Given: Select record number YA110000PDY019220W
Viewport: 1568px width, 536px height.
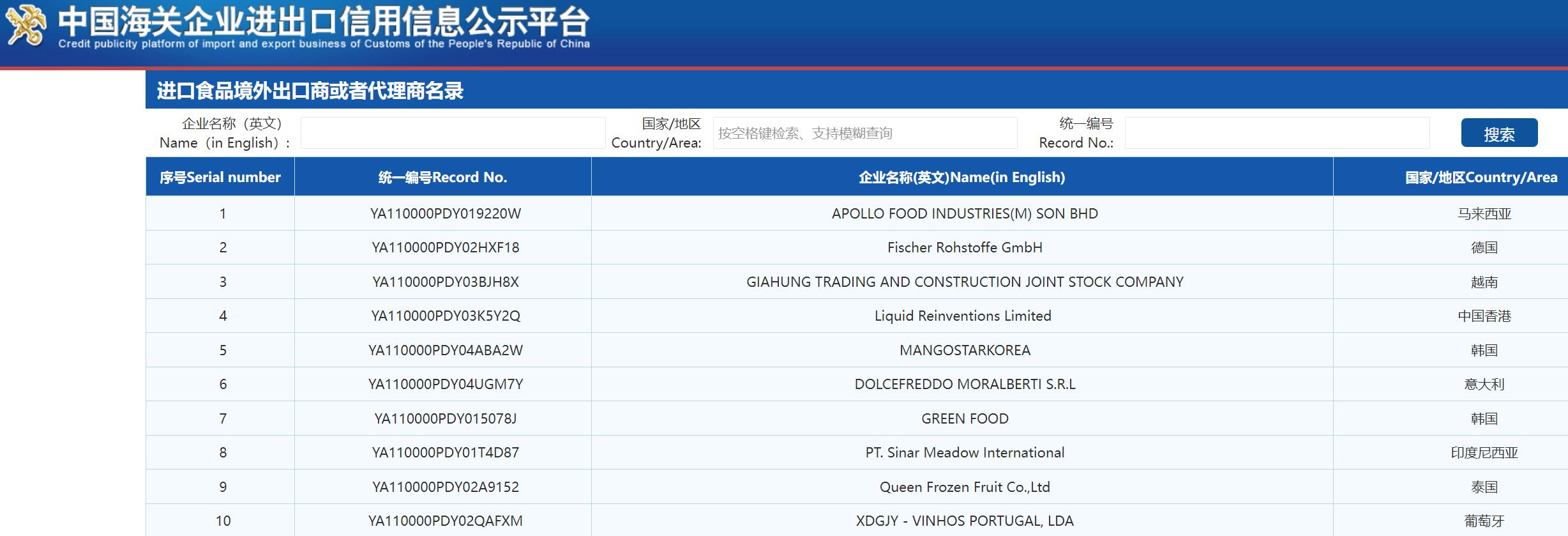Looking at the screenshot, I should tap(446, 213).
